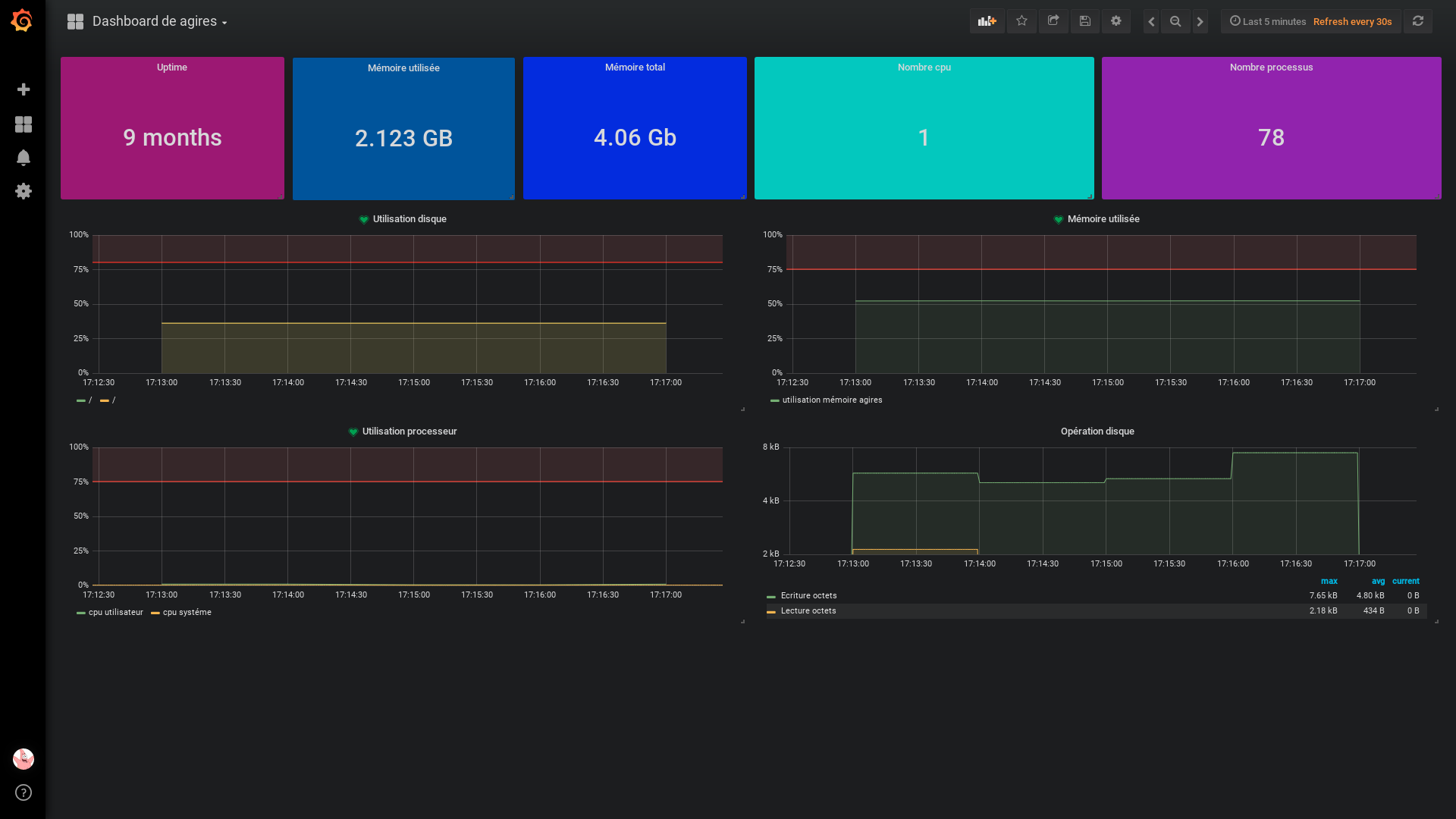Open the Configuration gear in sidebar
1456x819 pixels.
point(24,191)
